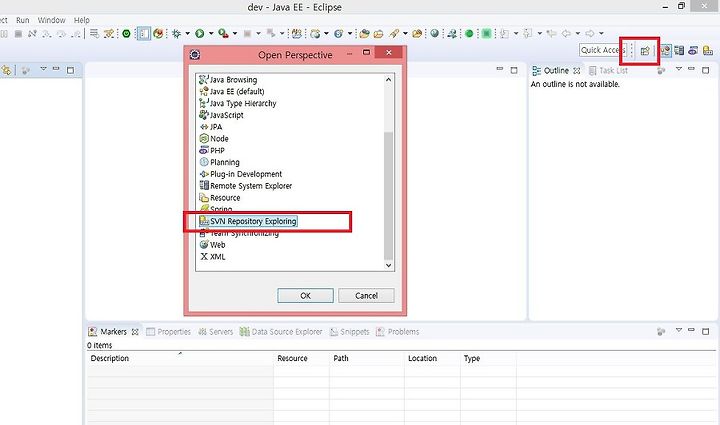
Task: Click the Back navigation arrow icon
Action: pyautogui.click(x=567, y=34)
